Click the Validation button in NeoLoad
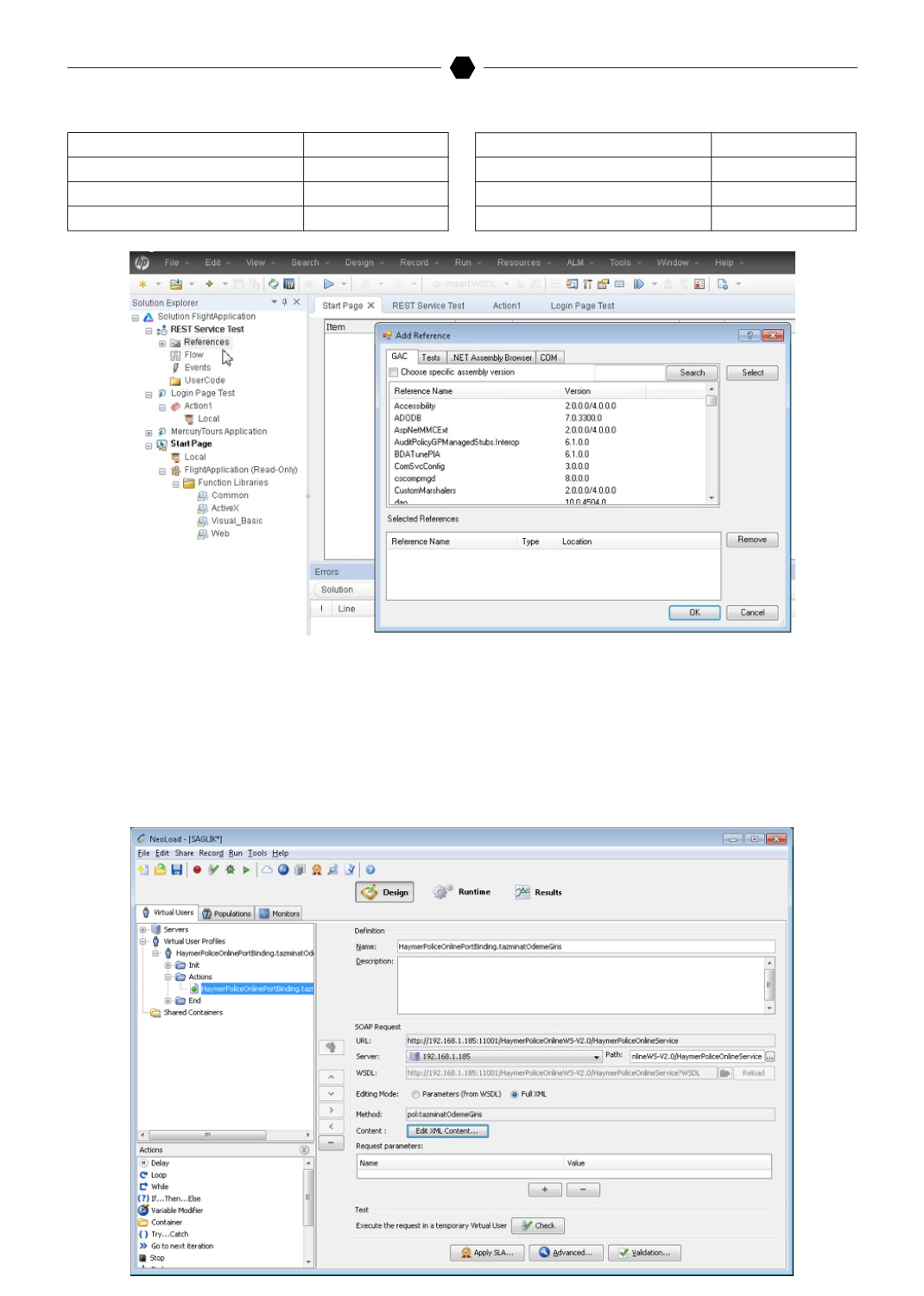The width and height of the screenshot is (924, 1296). [x=644, y=1253]
